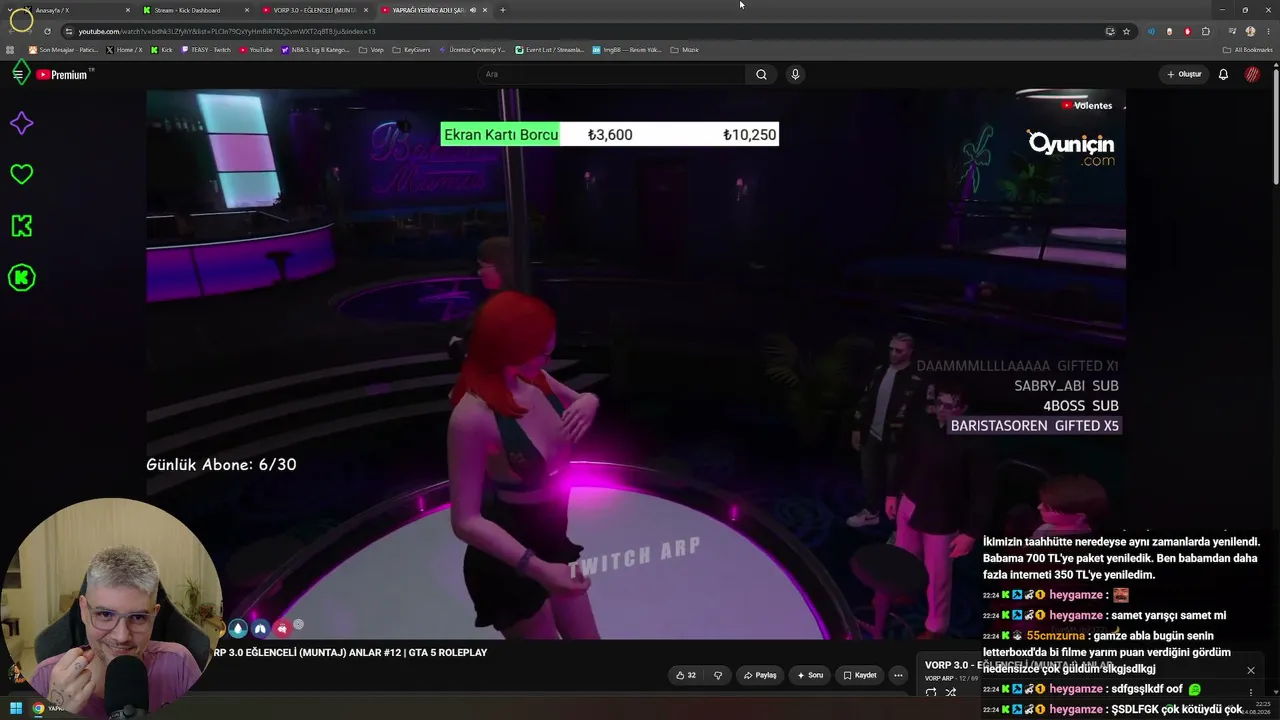The image size is (1280, 720).
Task: Switch to the Anasayfa / X tab
Action: coord(75,10)
